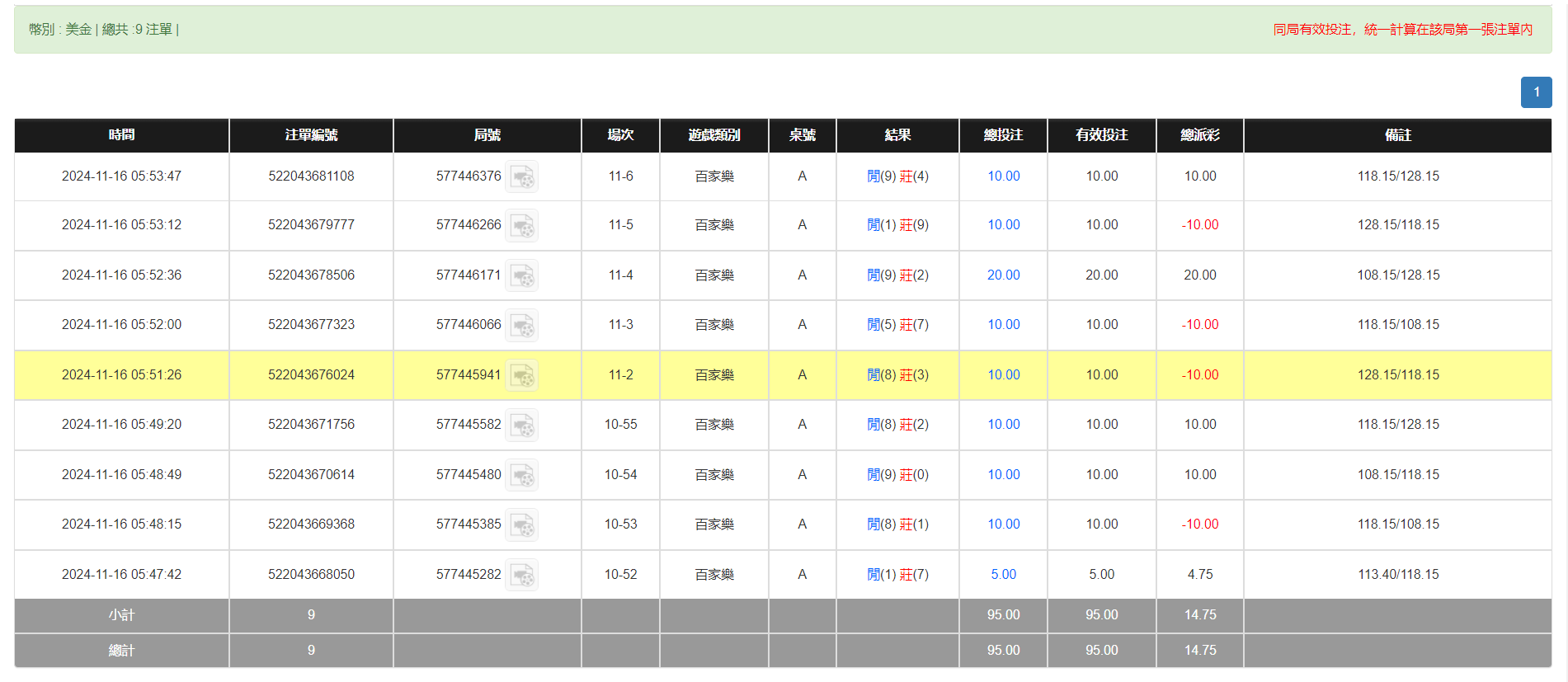Image resolution: width=1568 pixels, height=682 pixels.
Task: Open replay icon in highlighted row 577445941
Action: click(x=521, y=375)
